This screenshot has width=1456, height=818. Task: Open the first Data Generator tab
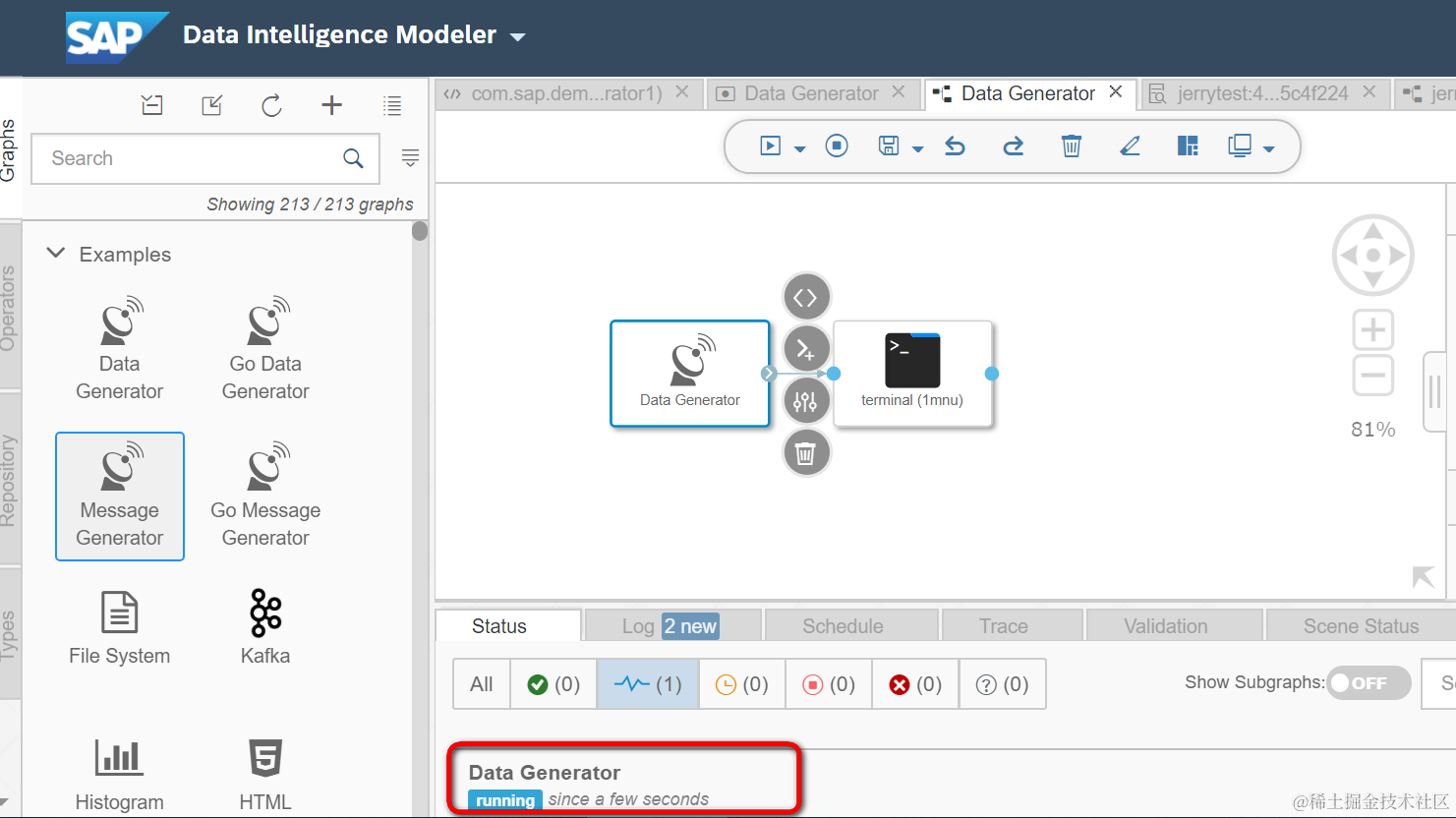[x=811, y=93]
